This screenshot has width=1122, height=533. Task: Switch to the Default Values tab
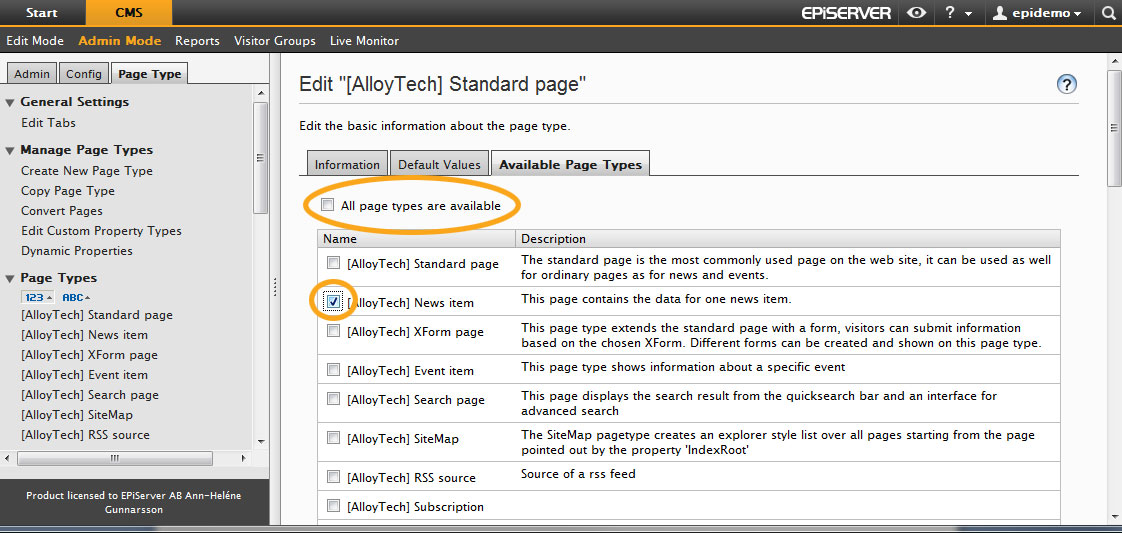(440, 164)
